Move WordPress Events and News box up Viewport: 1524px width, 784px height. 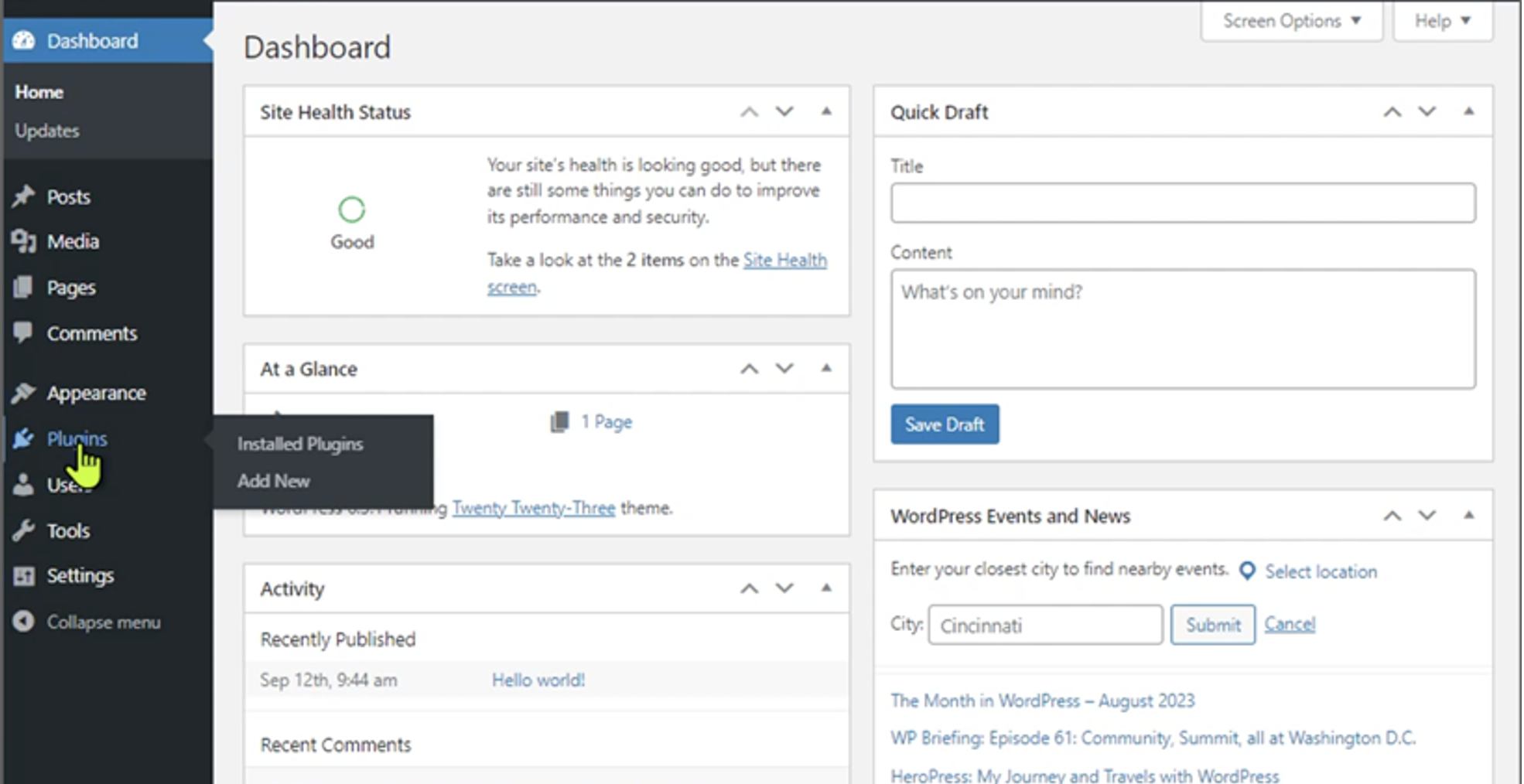(x=1392, y=516)
